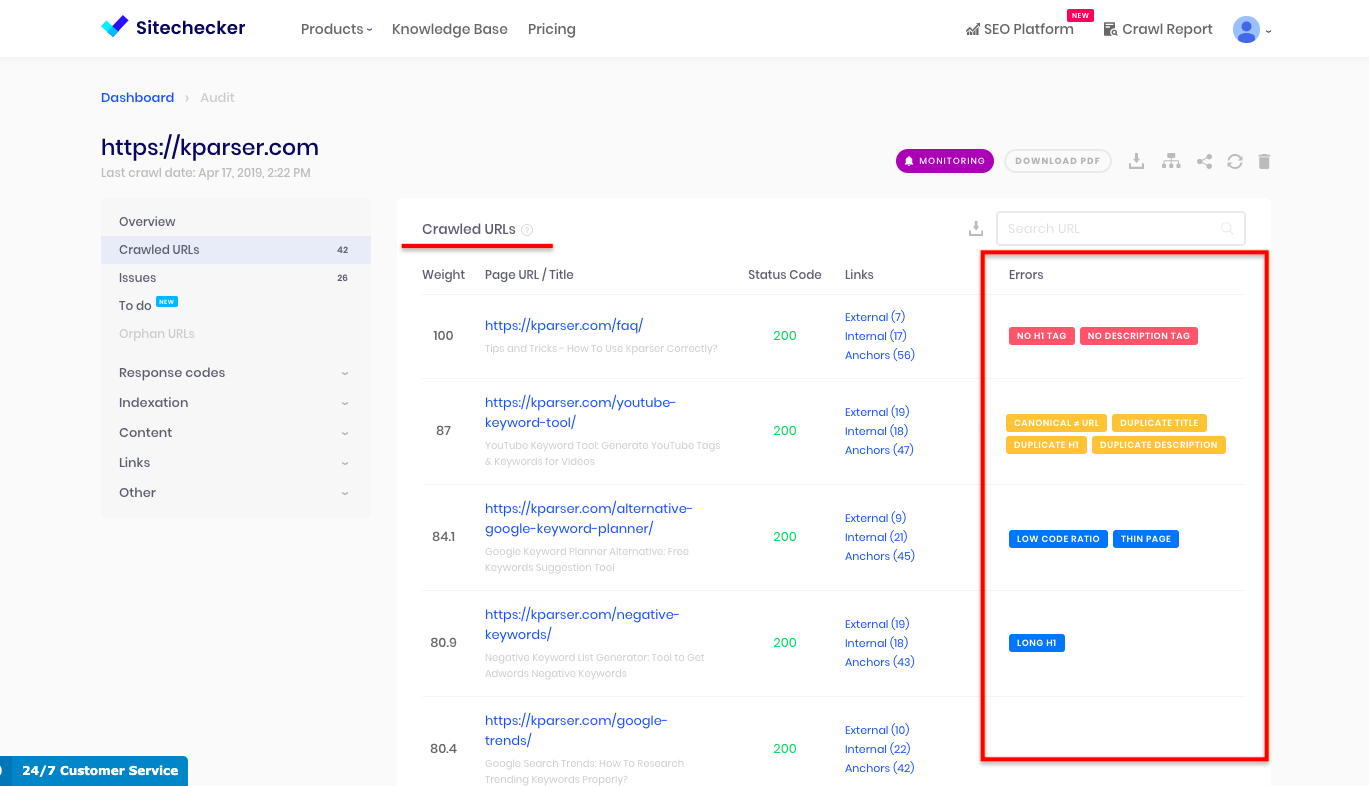Image resolution: width=1369 pixels, height=786 pixels.
Task: Expand Response codes section
Action: coord(235,373)
